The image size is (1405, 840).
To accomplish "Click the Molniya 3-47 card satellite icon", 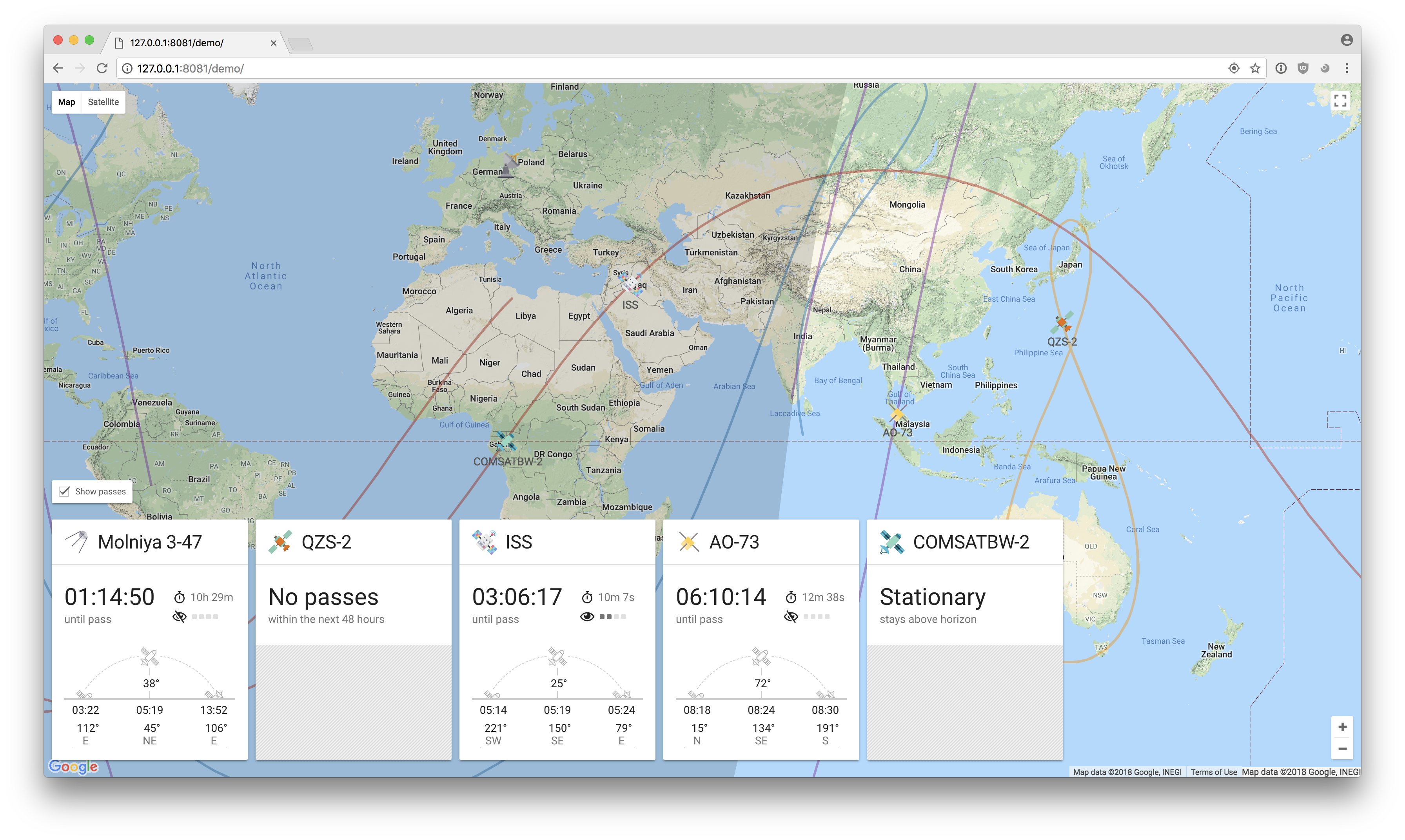I will click(76, 542).
